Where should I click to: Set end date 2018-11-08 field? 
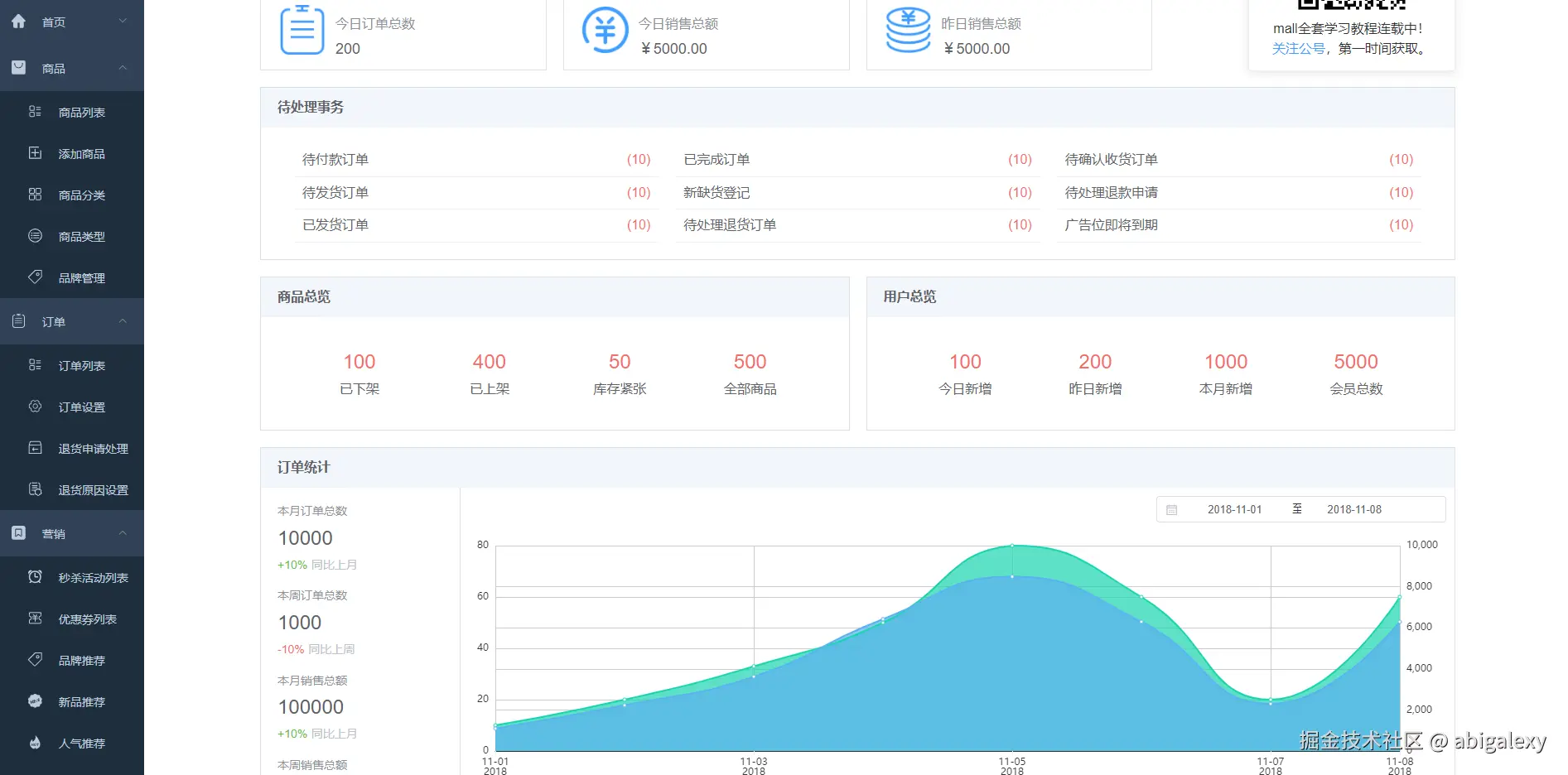click(1354, 509)
